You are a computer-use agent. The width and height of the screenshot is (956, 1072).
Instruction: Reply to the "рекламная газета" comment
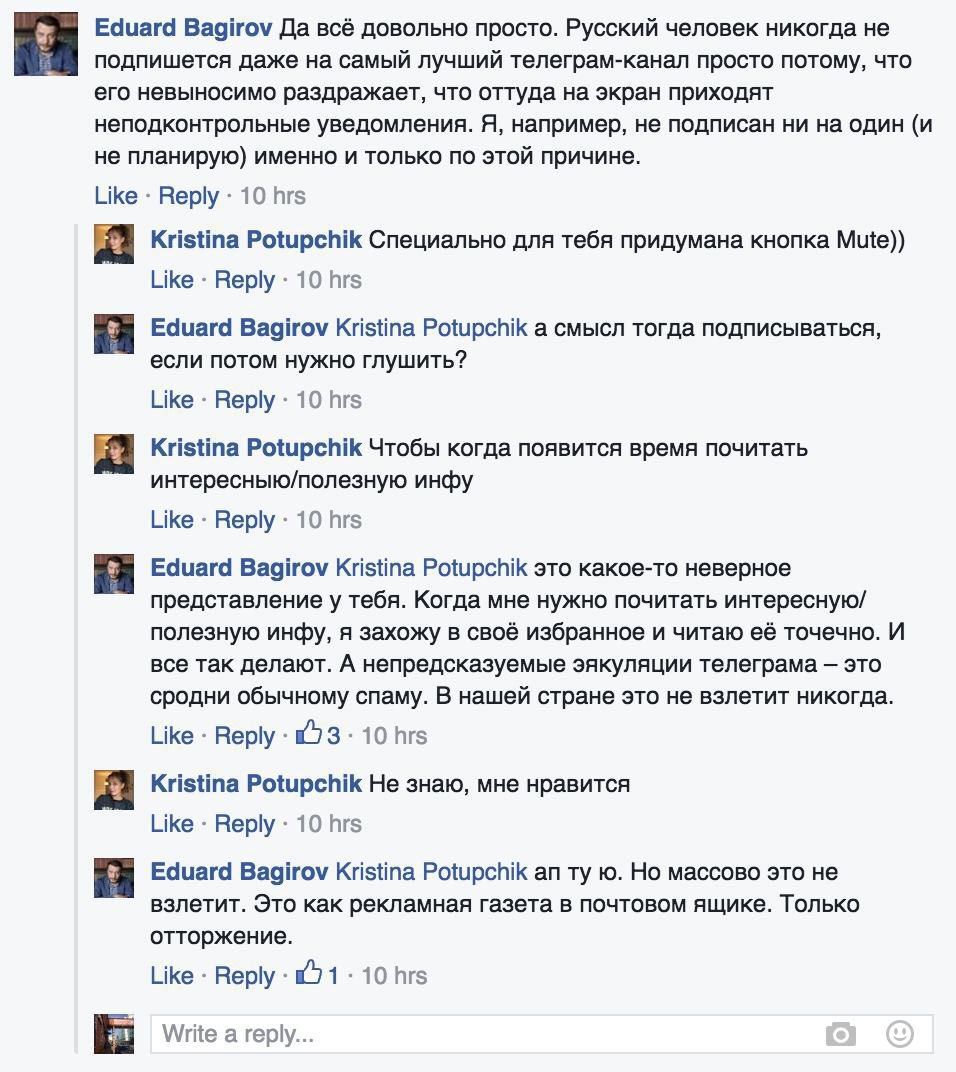[x=244, y=976]
